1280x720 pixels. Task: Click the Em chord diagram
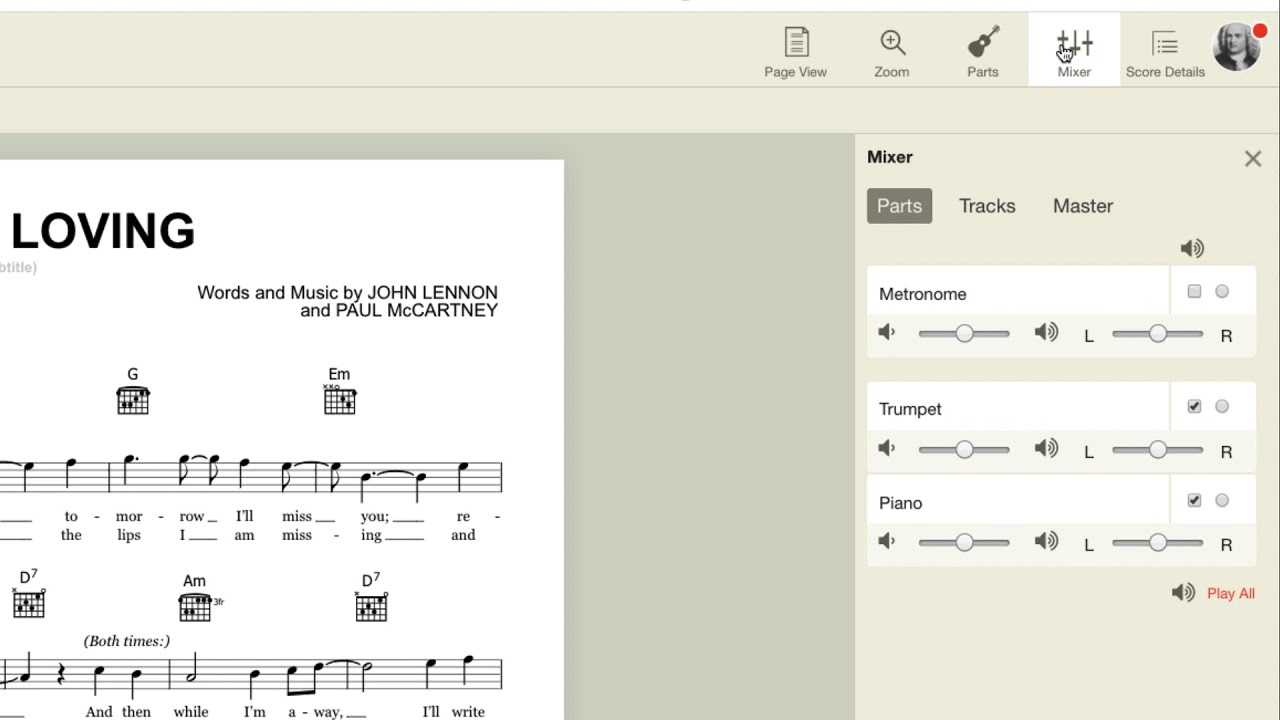(x=339, y=400)
